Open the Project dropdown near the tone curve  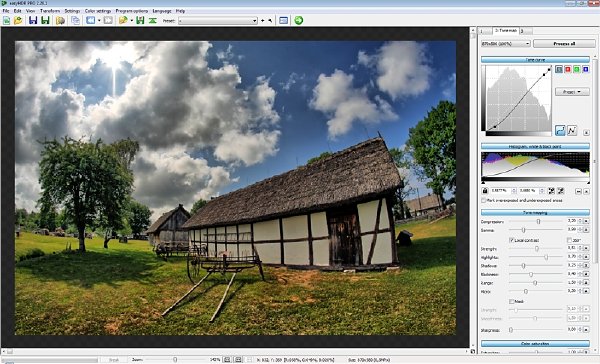point(572,92)
